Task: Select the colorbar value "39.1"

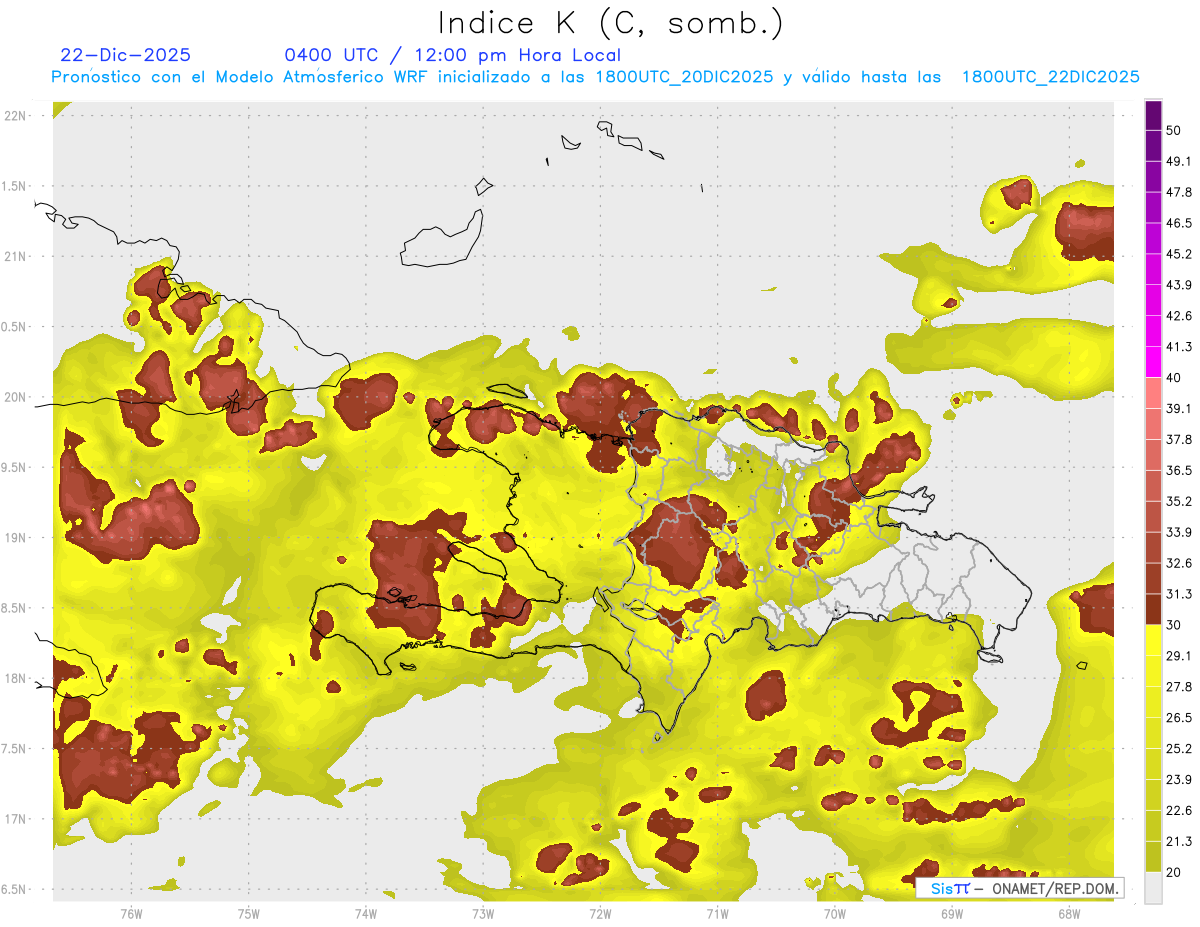Action: 1178,409
